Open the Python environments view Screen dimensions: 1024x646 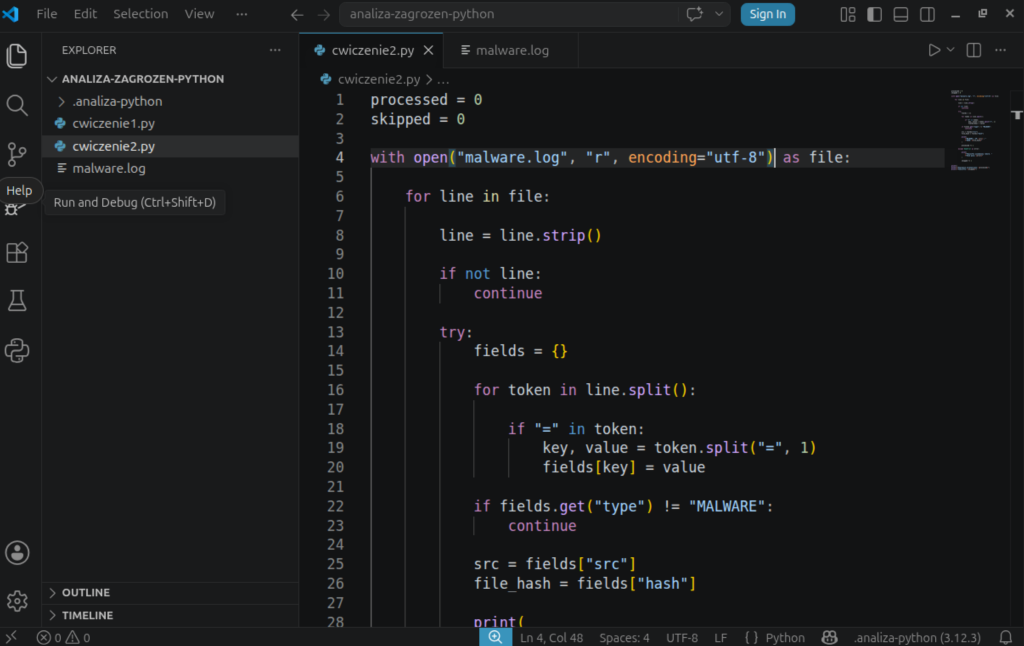[x=17, y=351]
